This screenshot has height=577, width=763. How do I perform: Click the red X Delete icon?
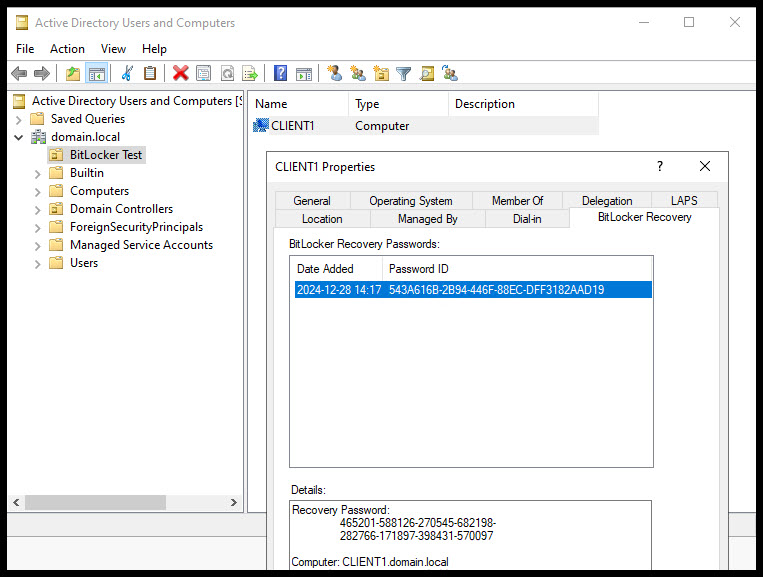point(181,74)
